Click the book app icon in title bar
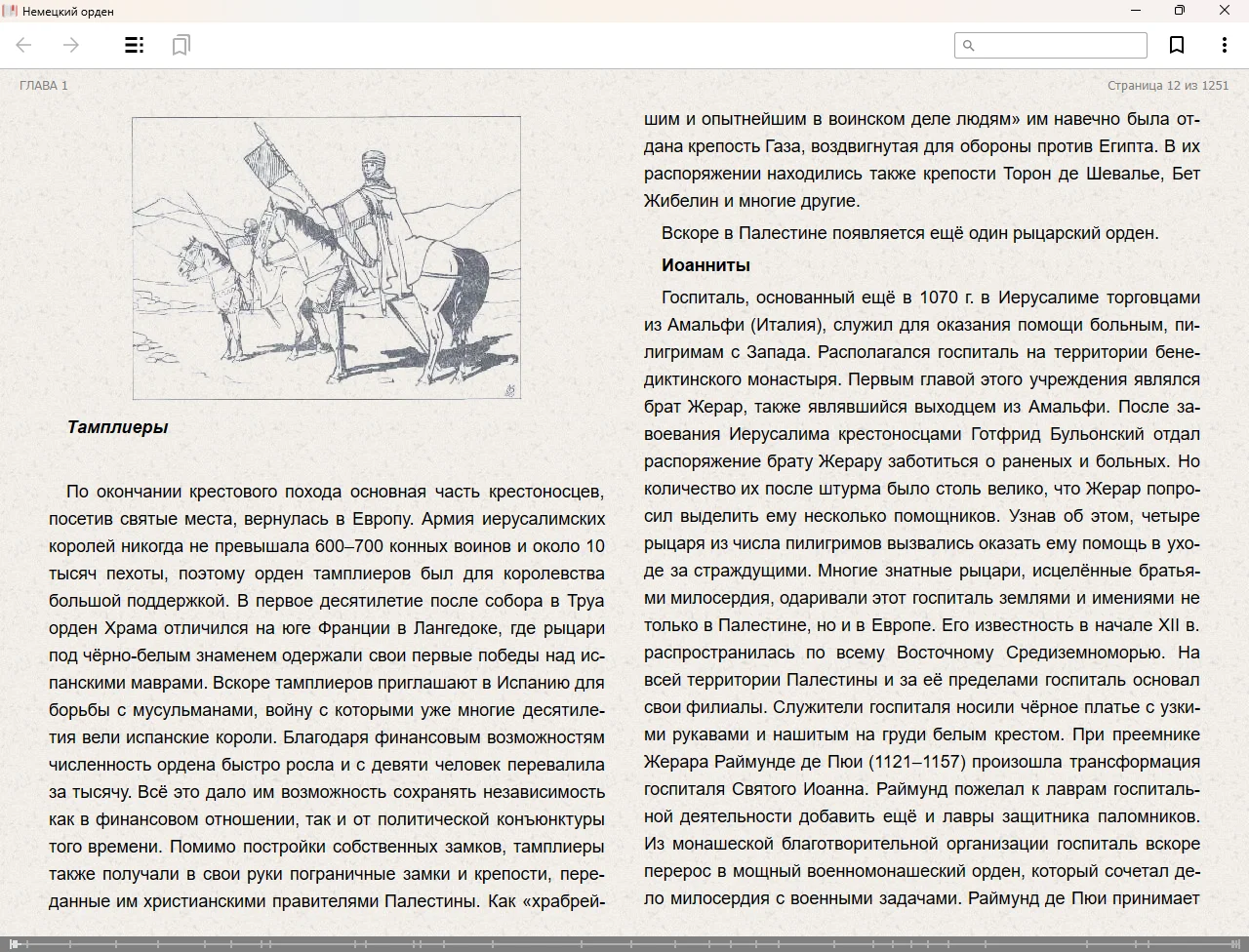This screenshot has width=1249, height=952. [10, 11]
